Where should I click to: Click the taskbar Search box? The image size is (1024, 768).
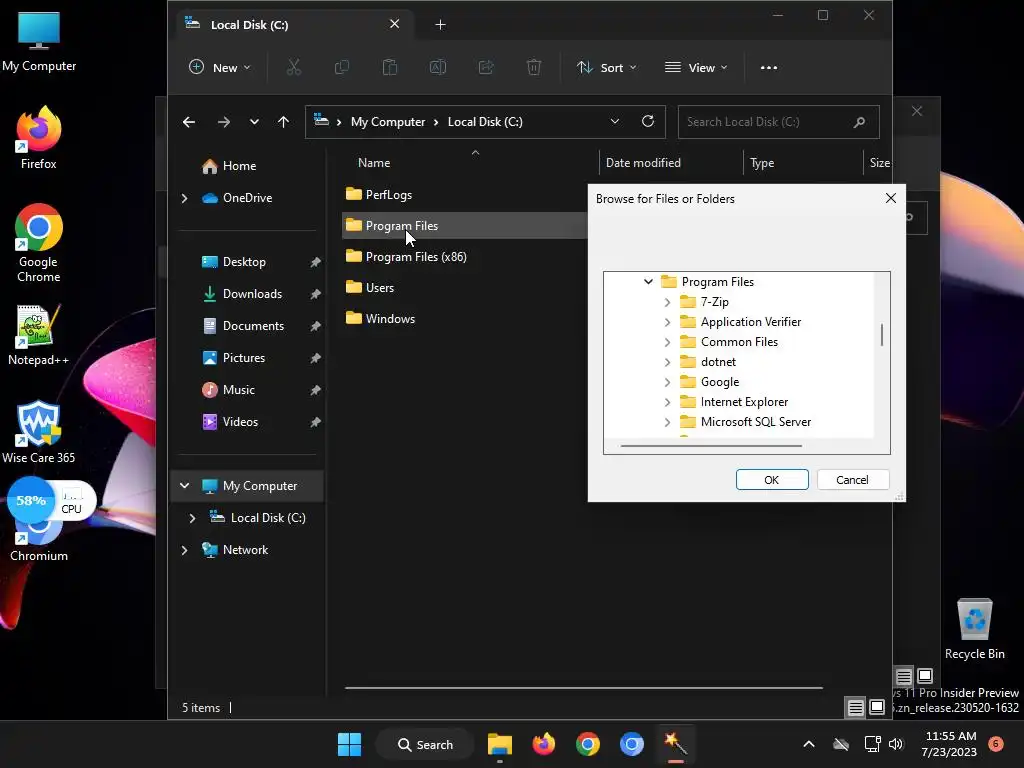pyautogui.click(x=424, y=744)
